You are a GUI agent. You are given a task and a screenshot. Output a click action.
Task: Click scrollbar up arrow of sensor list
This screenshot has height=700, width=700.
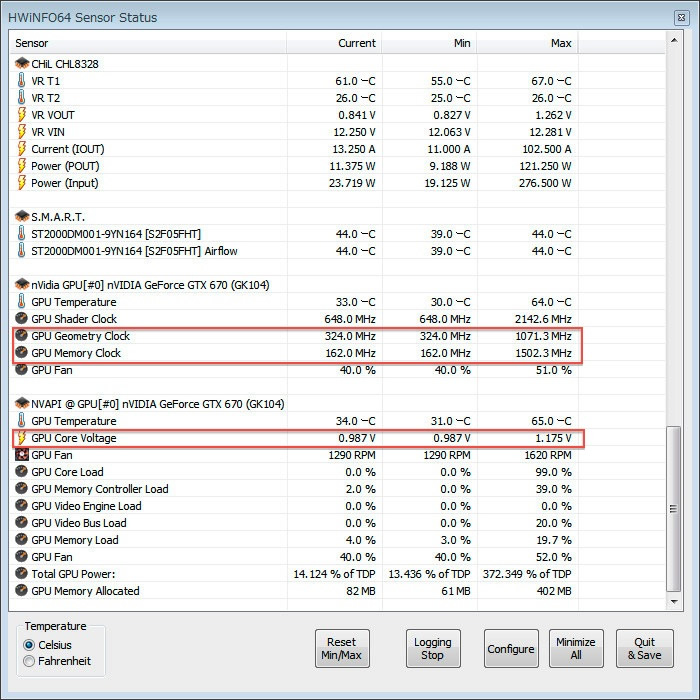tap(674, 41)
